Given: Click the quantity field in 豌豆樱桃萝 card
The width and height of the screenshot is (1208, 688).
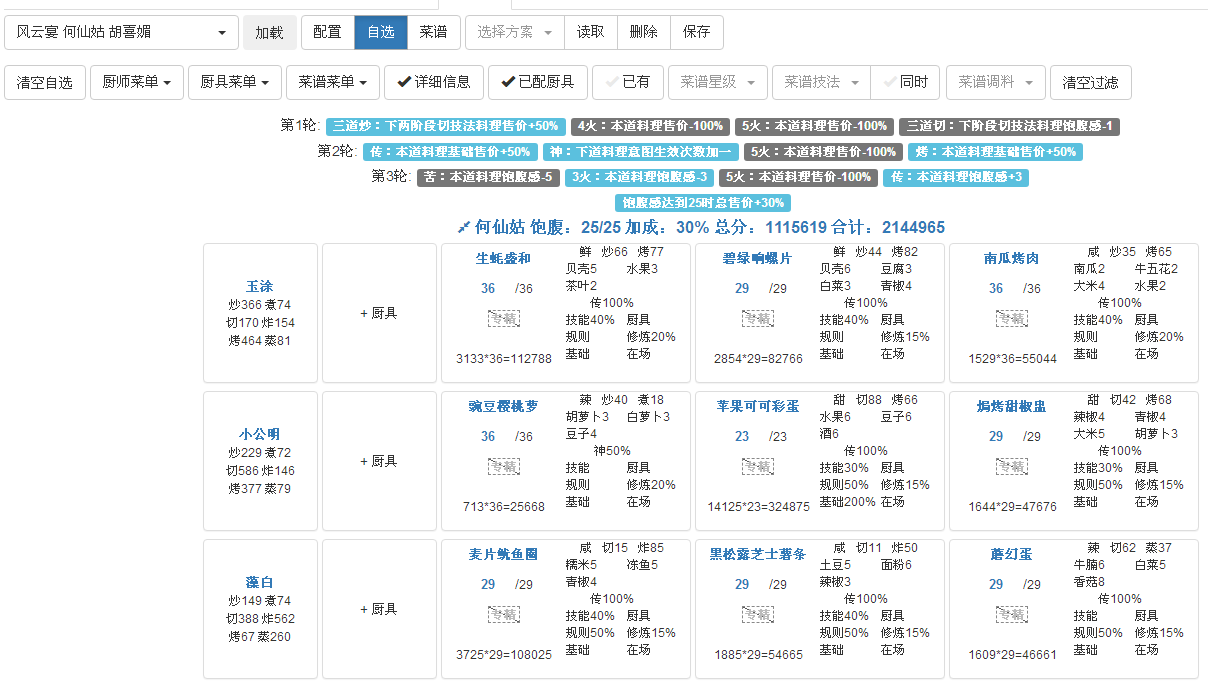Looking at the screenshot, I should tap(488, 436).
